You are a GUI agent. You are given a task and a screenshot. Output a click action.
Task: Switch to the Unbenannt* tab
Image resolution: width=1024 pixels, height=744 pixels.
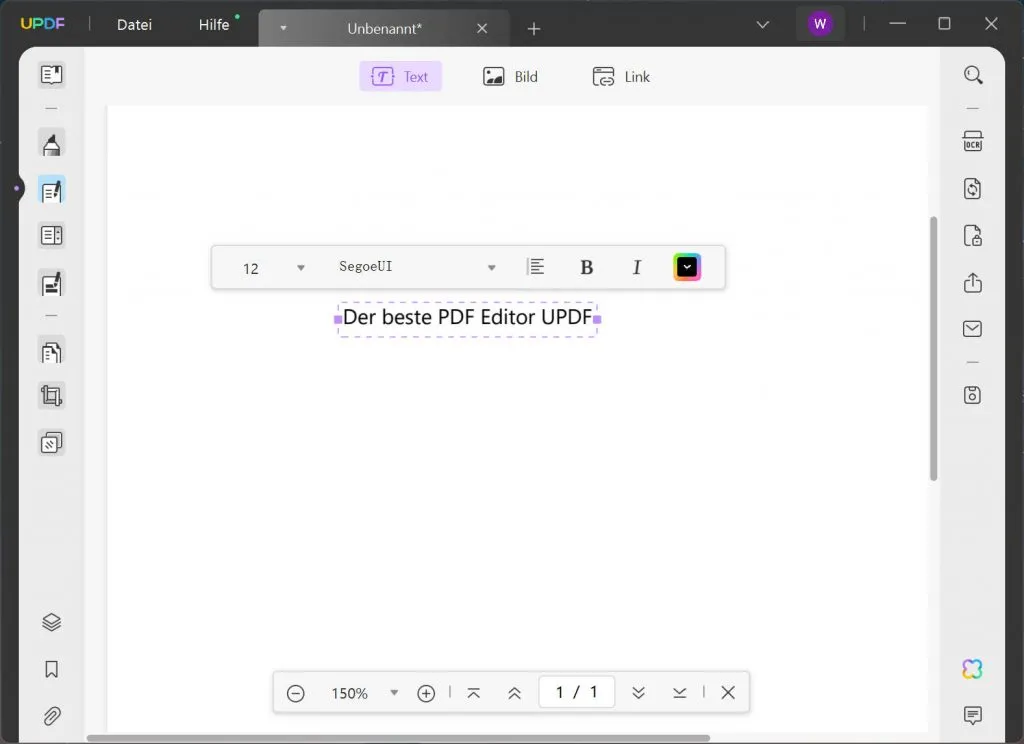pos(384,29)
